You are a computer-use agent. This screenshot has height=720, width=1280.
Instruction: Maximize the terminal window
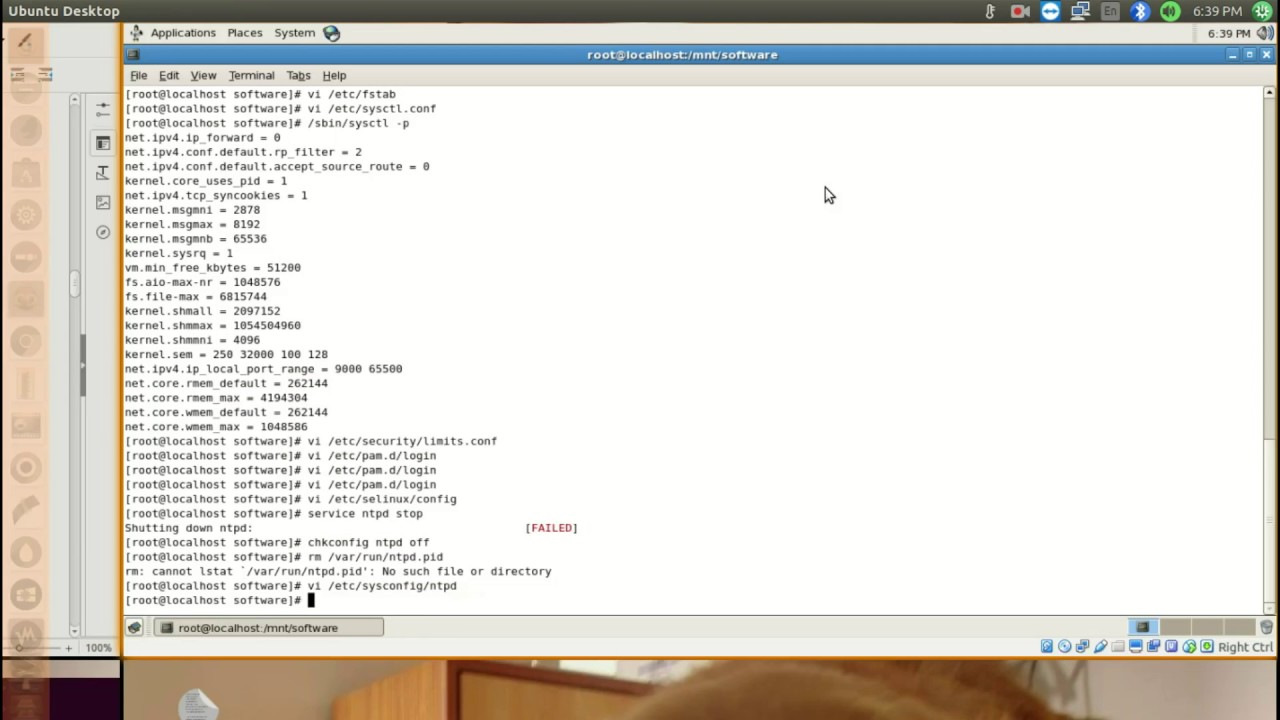coord(1249,55)
